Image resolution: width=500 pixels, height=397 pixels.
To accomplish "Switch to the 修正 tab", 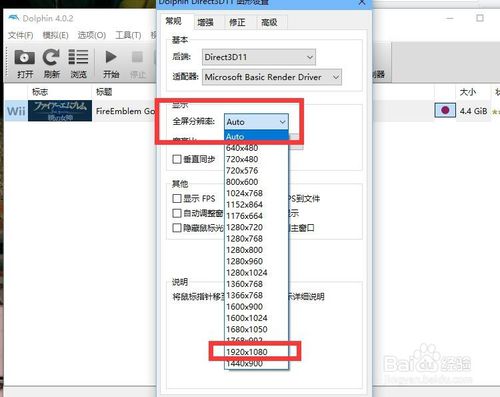I will pos(237,22).
